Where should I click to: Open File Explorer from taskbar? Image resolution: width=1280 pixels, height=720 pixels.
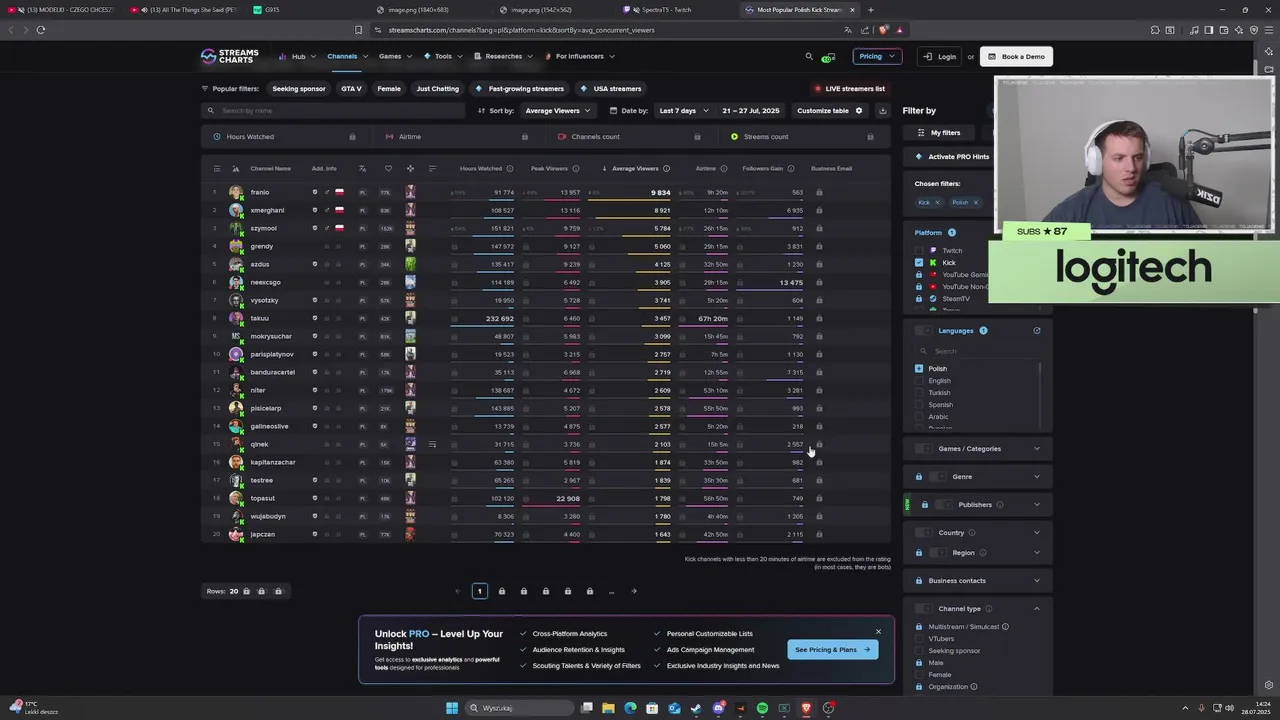coord(608,708)
